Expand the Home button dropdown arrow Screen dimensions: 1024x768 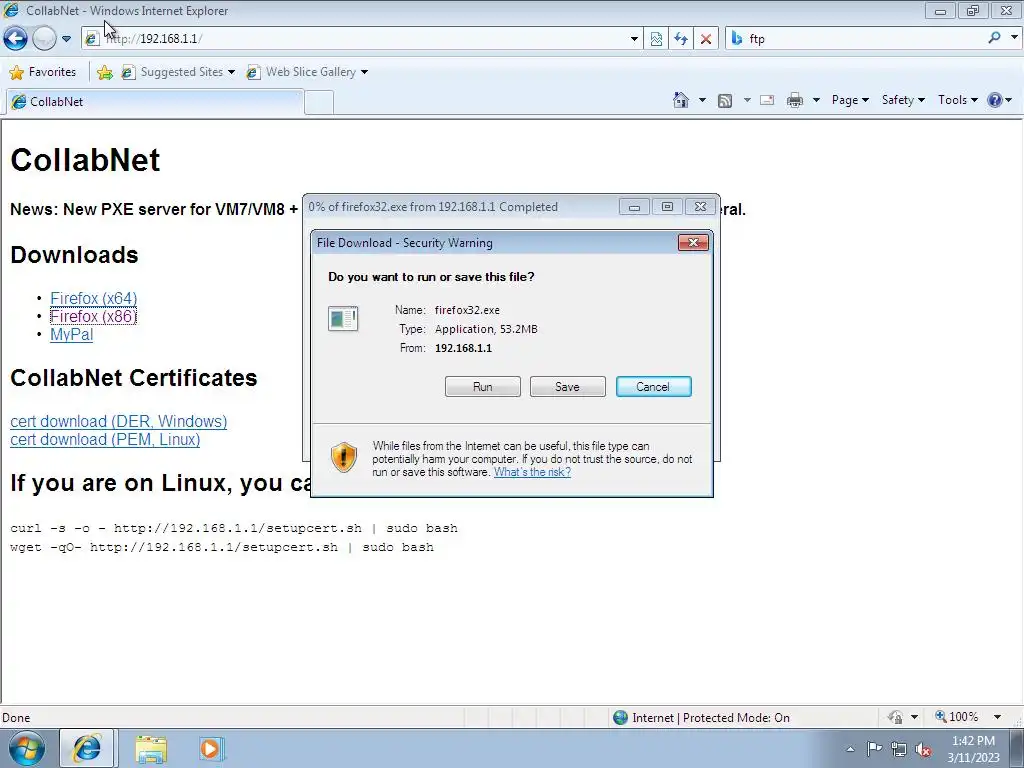(x=702, y=100)
